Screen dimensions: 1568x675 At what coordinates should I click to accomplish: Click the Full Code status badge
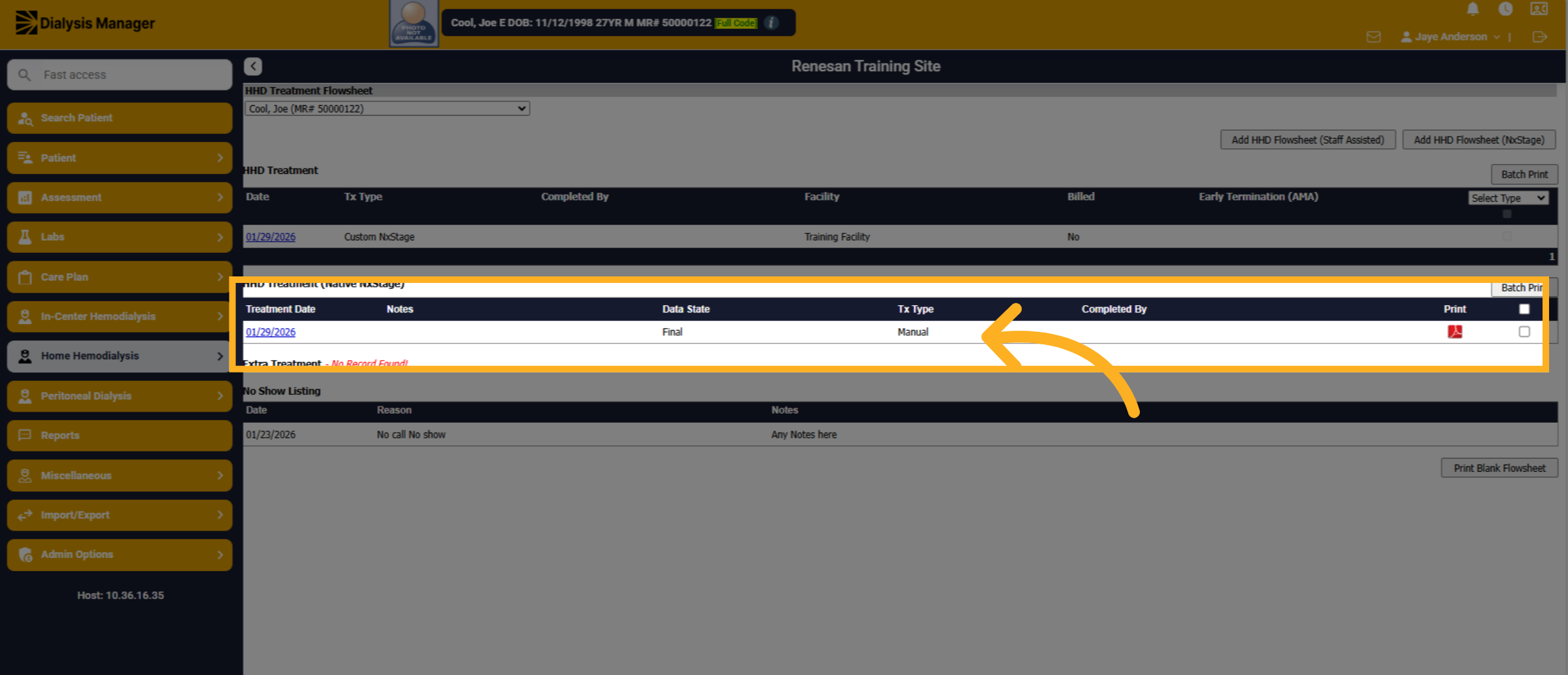coord(736,23)
